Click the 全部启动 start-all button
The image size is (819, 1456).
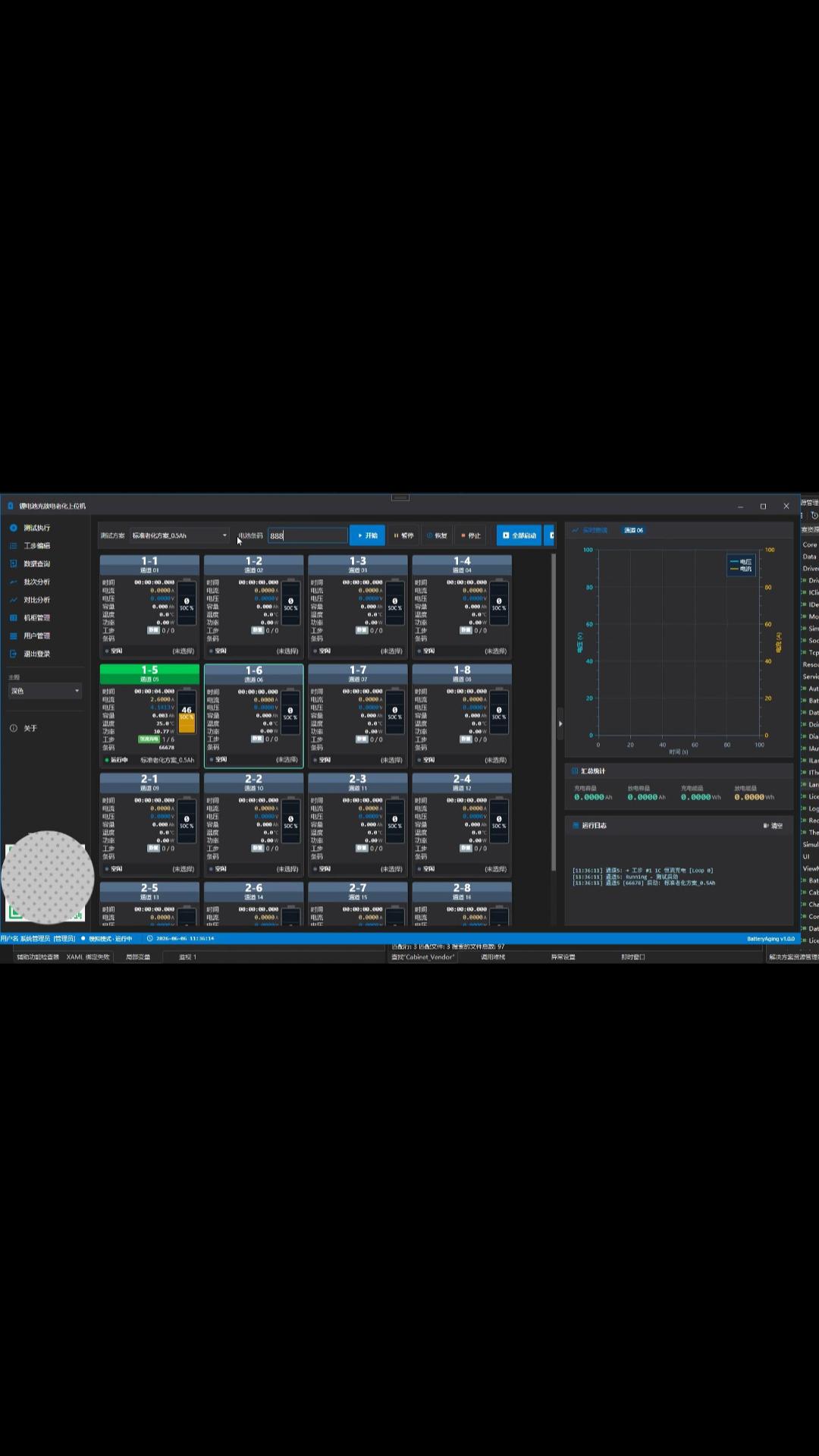click(x=519, y=535)
